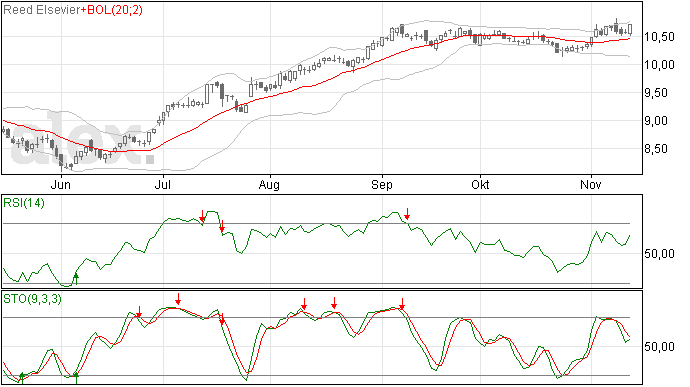The image size is (690, 387).
Task: Select the 10,00 price axis value
Action: coord(659,65)
